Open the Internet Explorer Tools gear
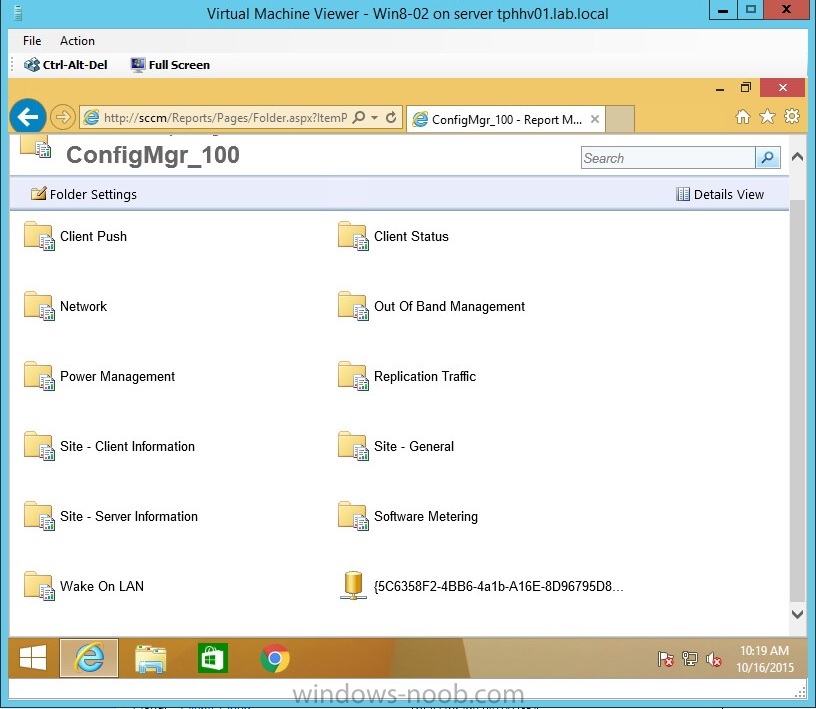This screenshot has height=709, width=816. [792, 116]
